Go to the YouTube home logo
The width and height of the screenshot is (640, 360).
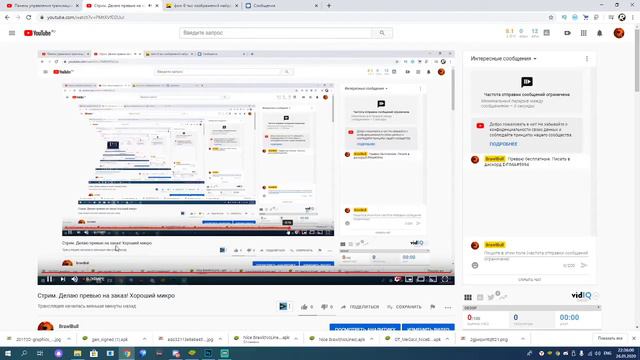coord(39,33)
